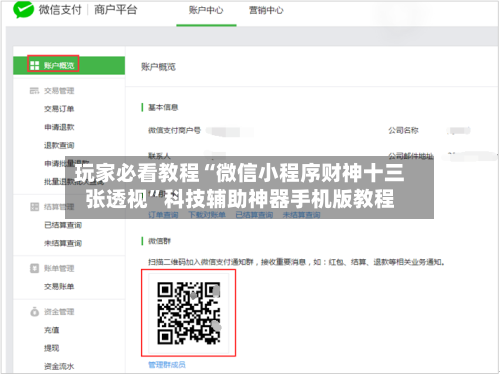Click the 结算管理 section icon

(x=35, y=207)
